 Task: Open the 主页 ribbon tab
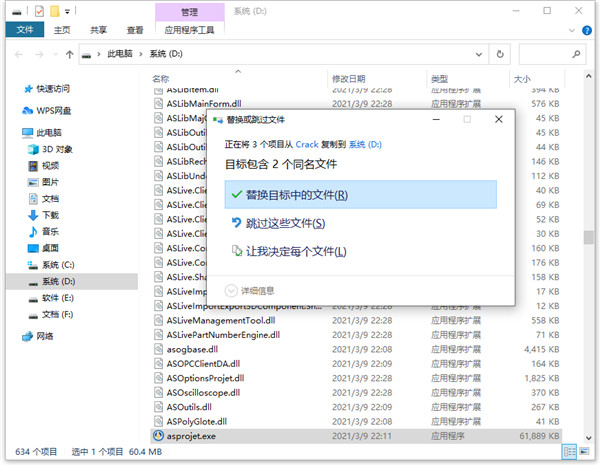pyautogui.click(x=62, y=30)
